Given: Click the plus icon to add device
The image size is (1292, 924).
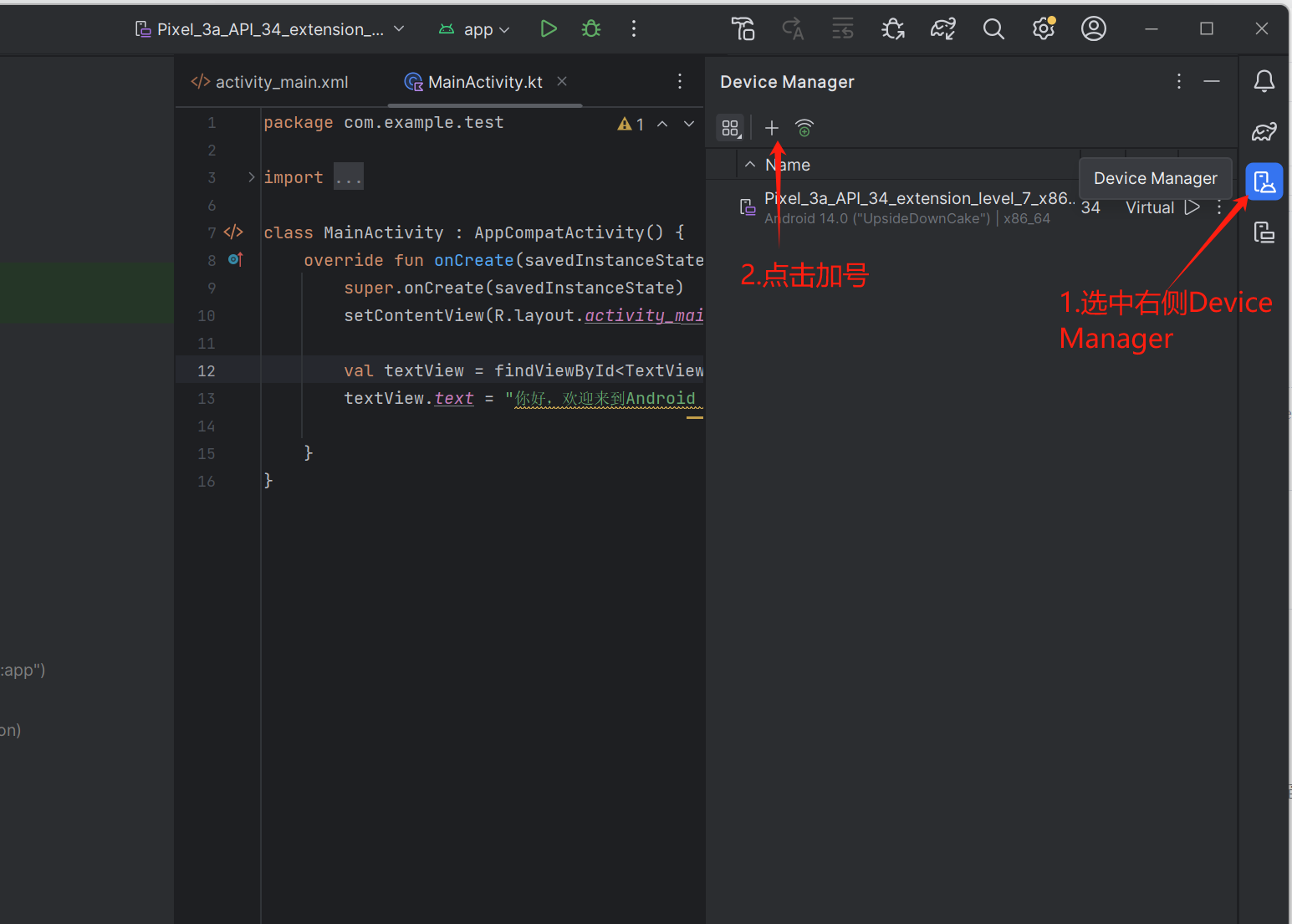Looking at the screenshot, I should (x=771, y=128).
